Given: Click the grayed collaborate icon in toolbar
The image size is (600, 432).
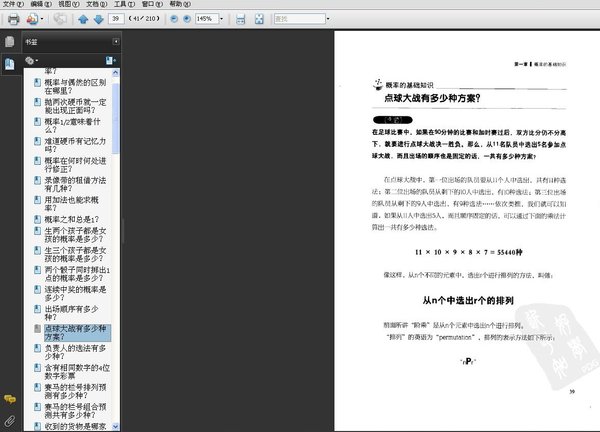Looking at the screenshot, I should pos(60,19).
